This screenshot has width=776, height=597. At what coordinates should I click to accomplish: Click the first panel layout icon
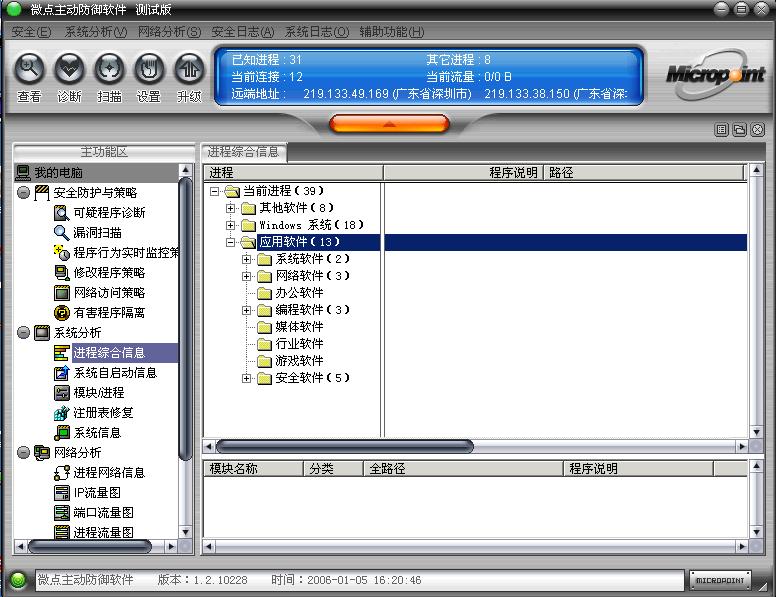722,130
